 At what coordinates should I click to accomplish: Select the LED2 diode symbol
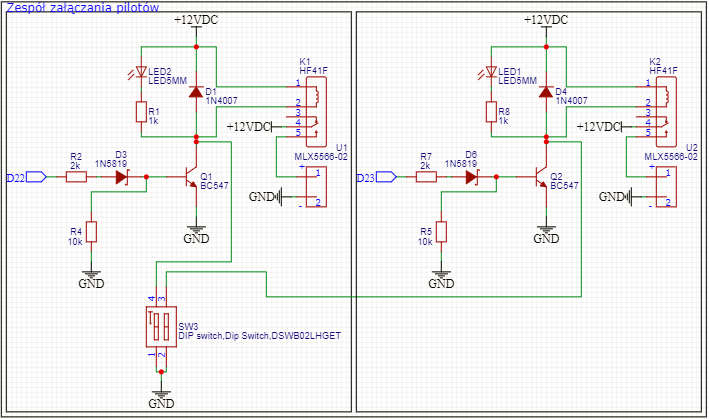click(x=141, y=72)
